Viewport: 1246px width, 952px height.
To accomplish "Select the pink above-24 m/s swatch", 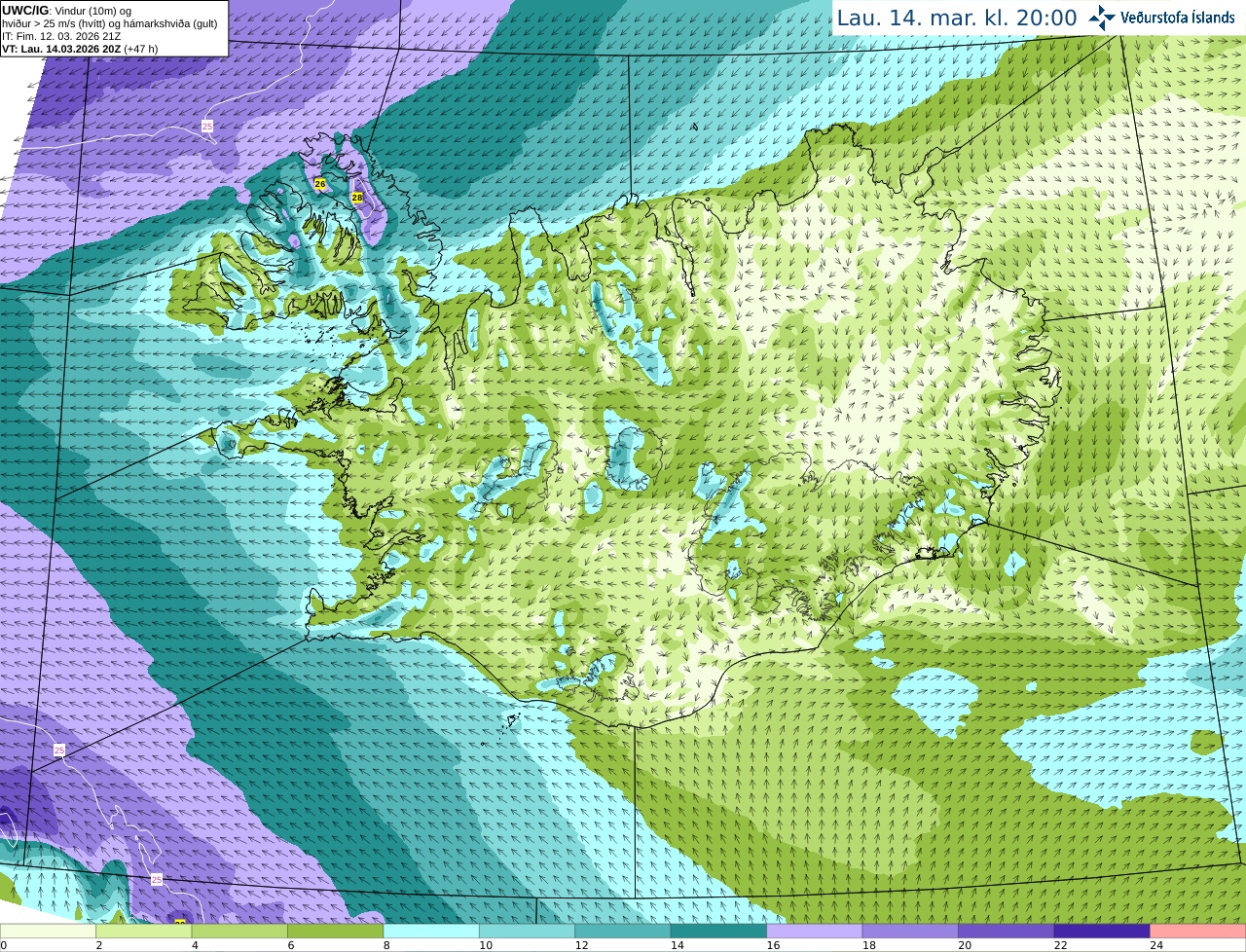I will [x=1197, y=931].
